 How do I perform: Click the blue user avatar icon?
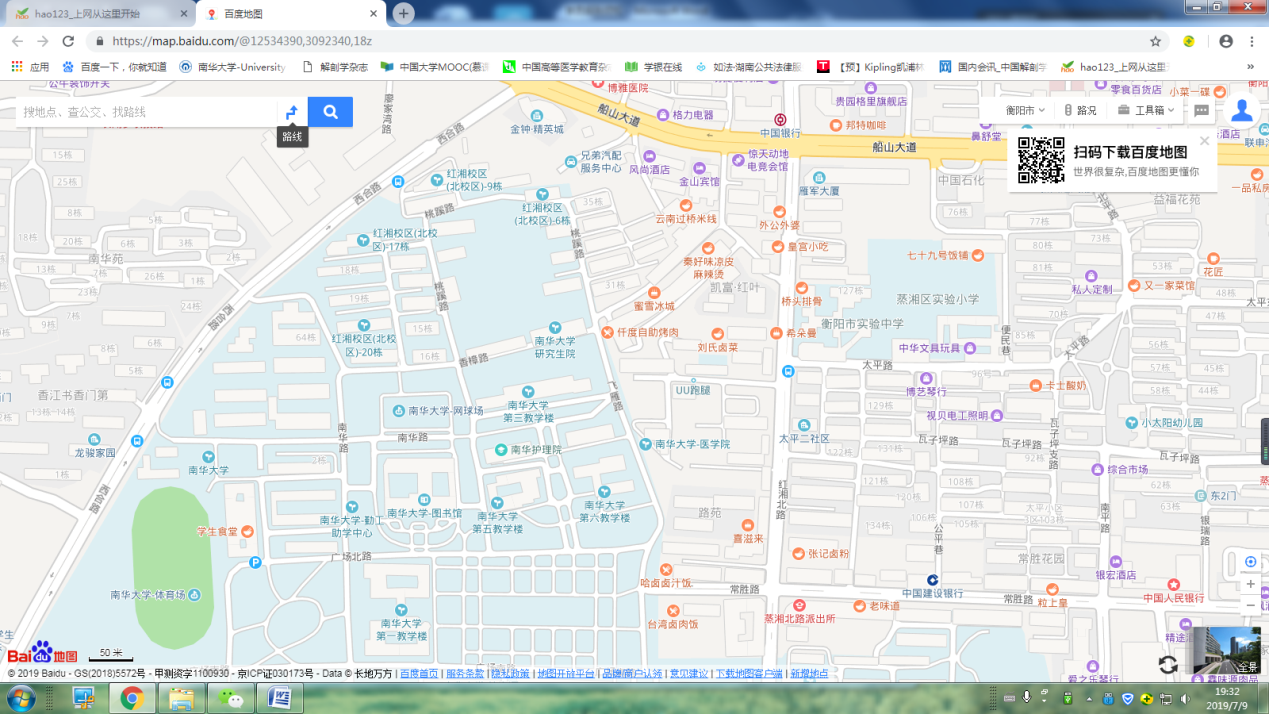pos(1241,110)
